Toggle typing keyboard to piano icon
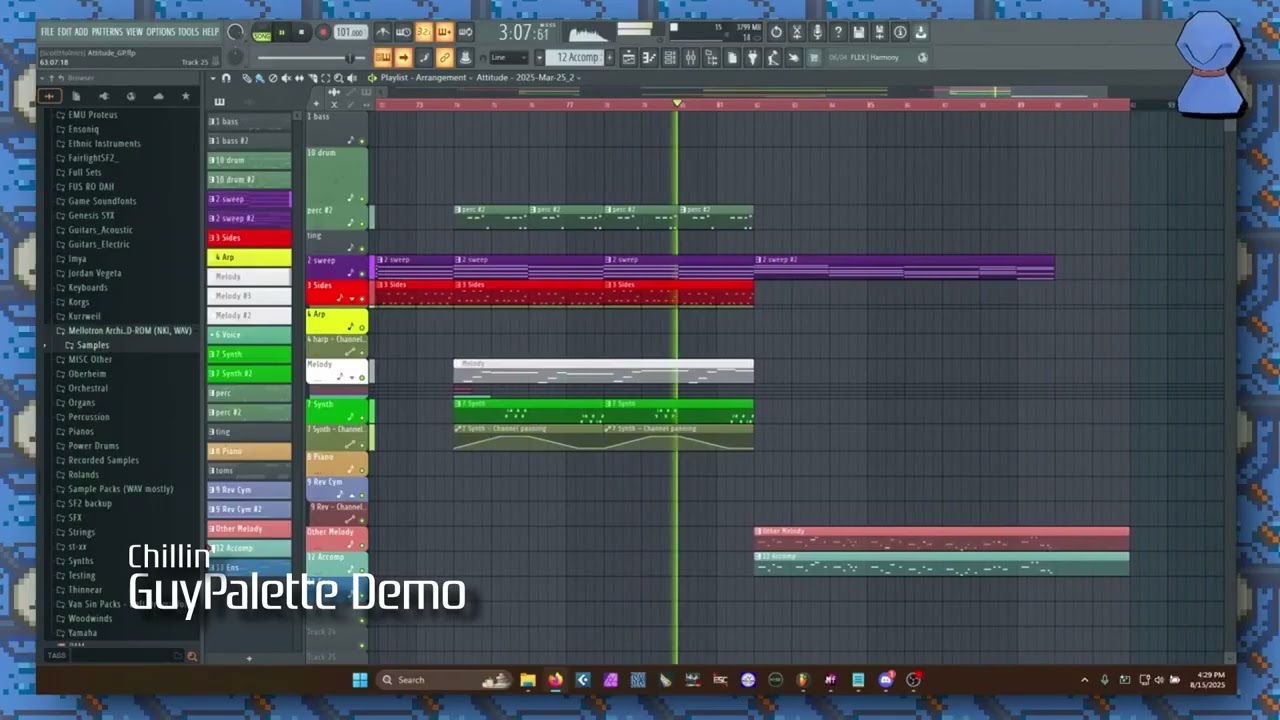 coord(383,57)
